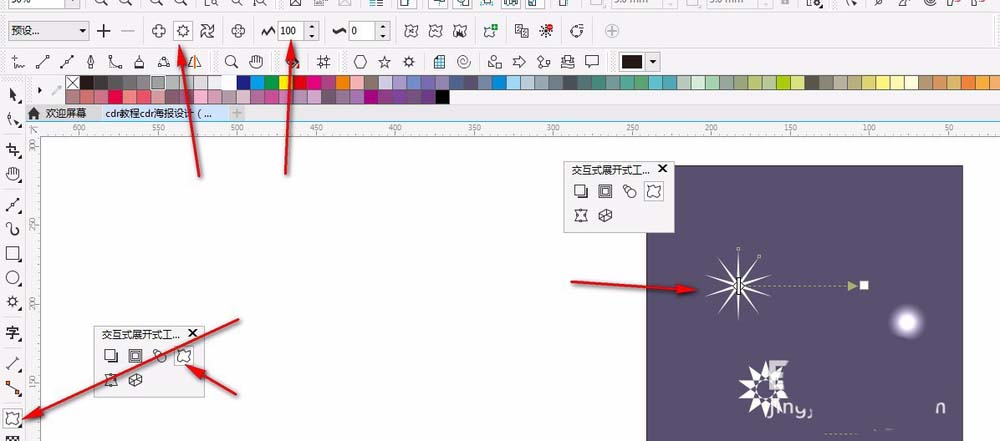Screen dimensions: 1000x441
Task: Expand the color palette flyout arrow
Action: tap(40, 90)
